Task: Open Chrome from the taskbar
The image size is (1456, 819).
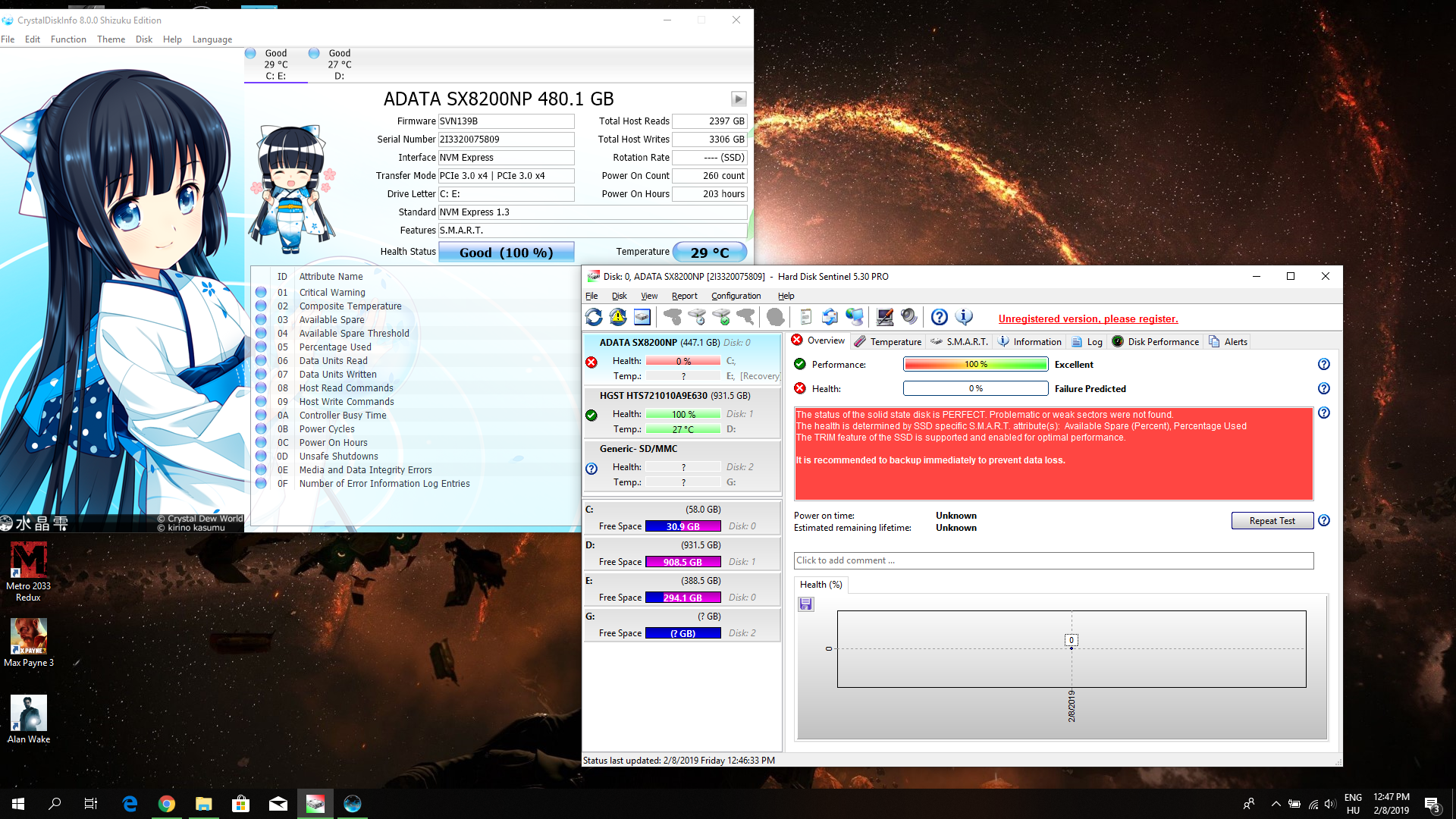Action: 167,804
